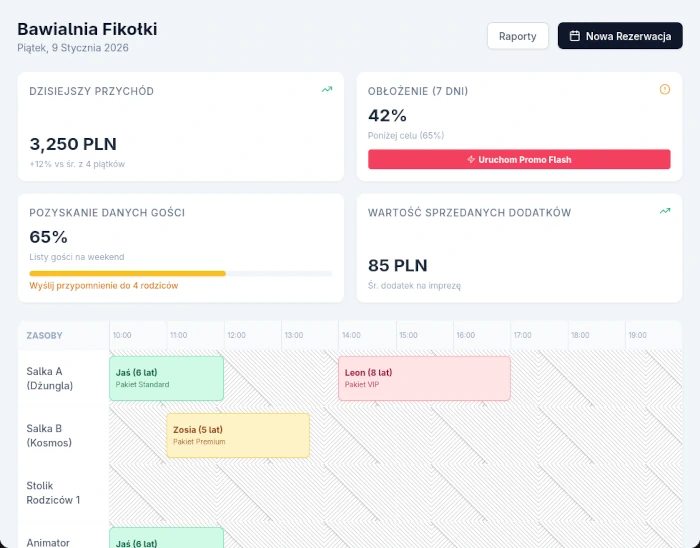Open Leon VIP package booking
Image resolution: width=700 pixels, height=548 pixels.
coord(424,378)
